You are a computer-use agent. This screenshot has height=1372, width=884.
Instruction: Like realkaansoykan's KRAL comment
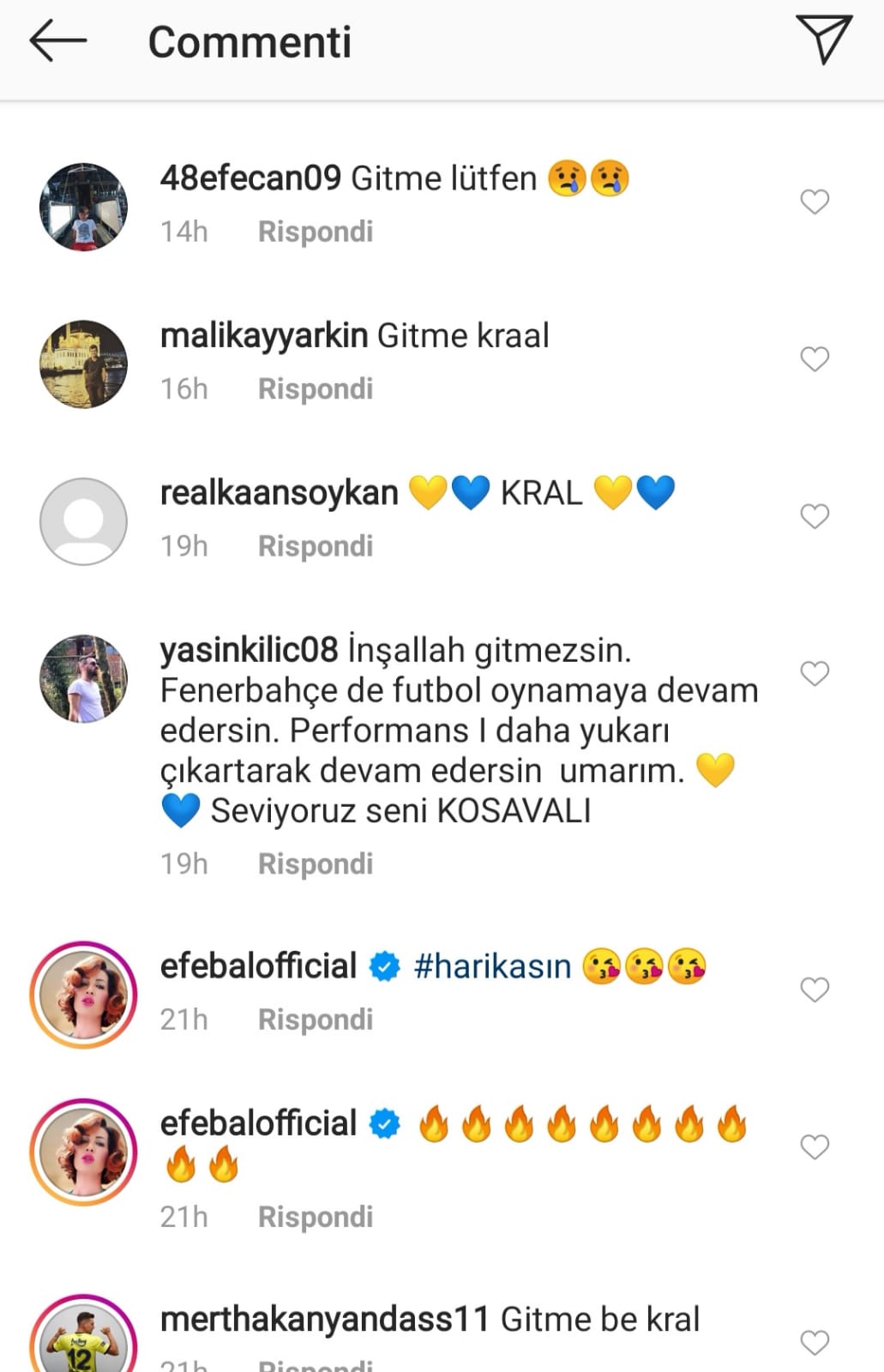click(815, 516)
